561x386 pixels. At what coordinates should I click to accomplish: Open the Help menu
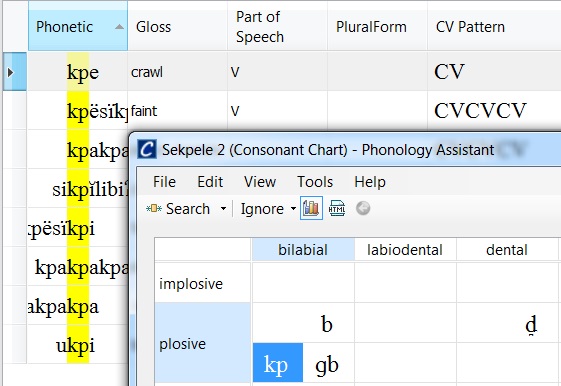(x=370, y=182)
